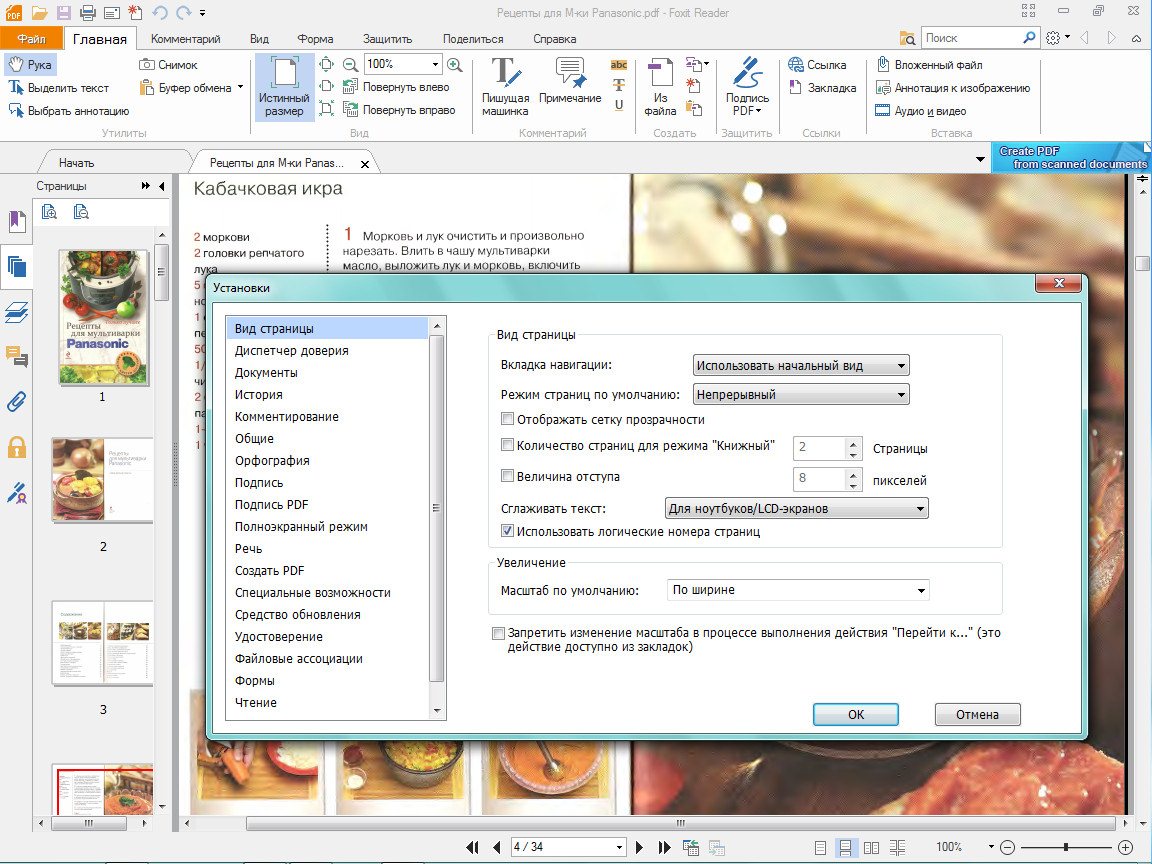This screenshot has width=1152, height=864.
Task: Open the Защитить ribbon tab
Action: [x=388, y=39]
